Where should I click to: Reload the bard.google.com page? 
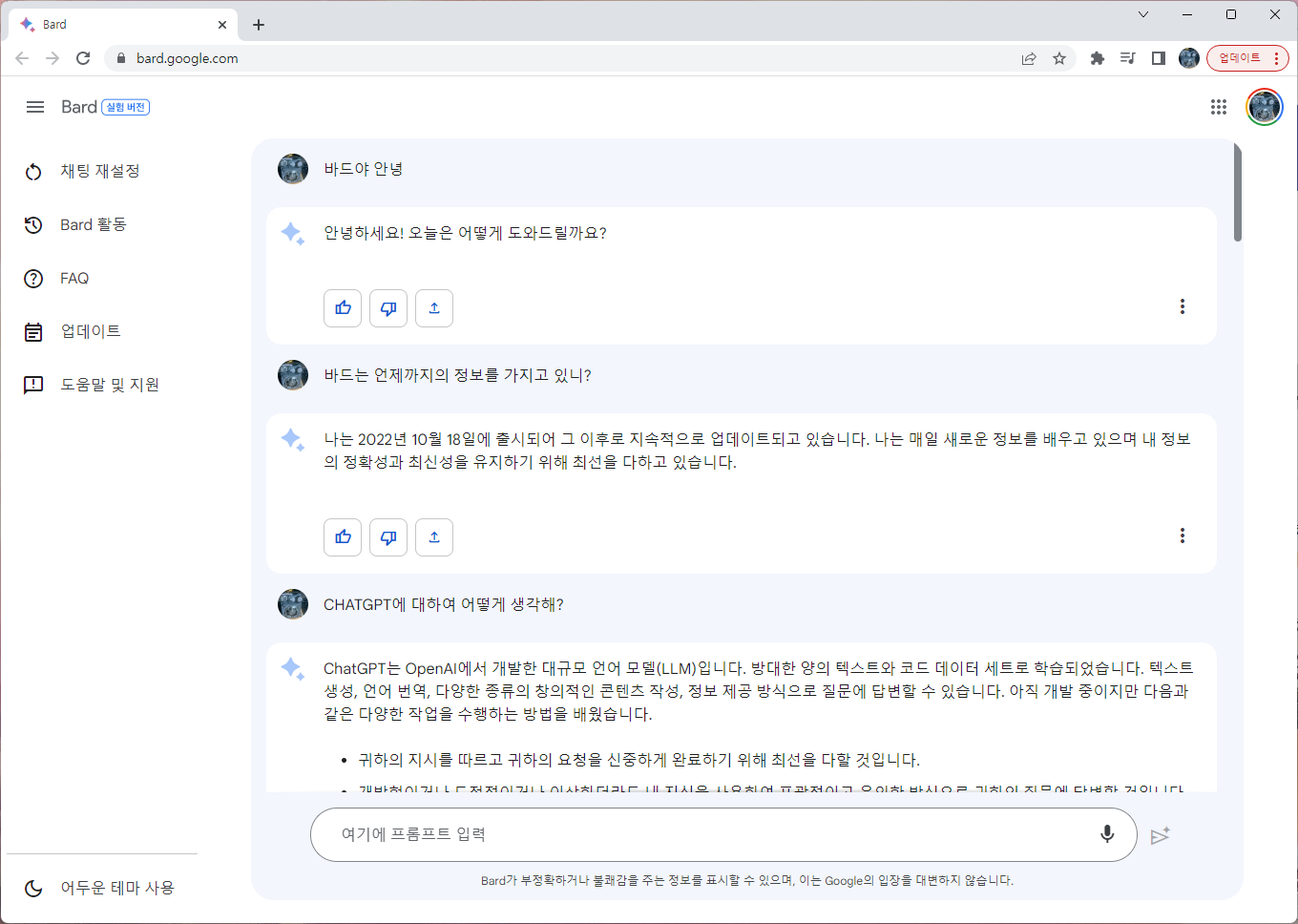click(83, 58)
